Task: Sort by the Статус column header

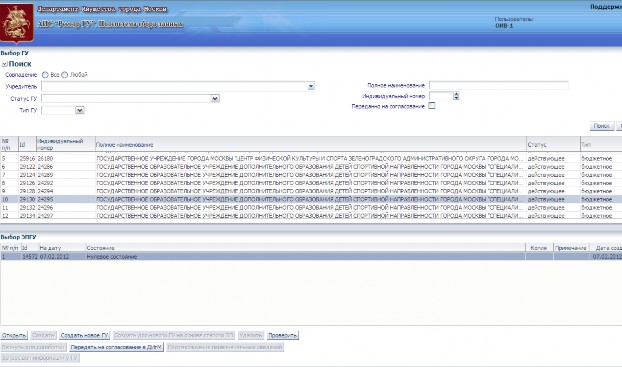Action: coord(553,144)
